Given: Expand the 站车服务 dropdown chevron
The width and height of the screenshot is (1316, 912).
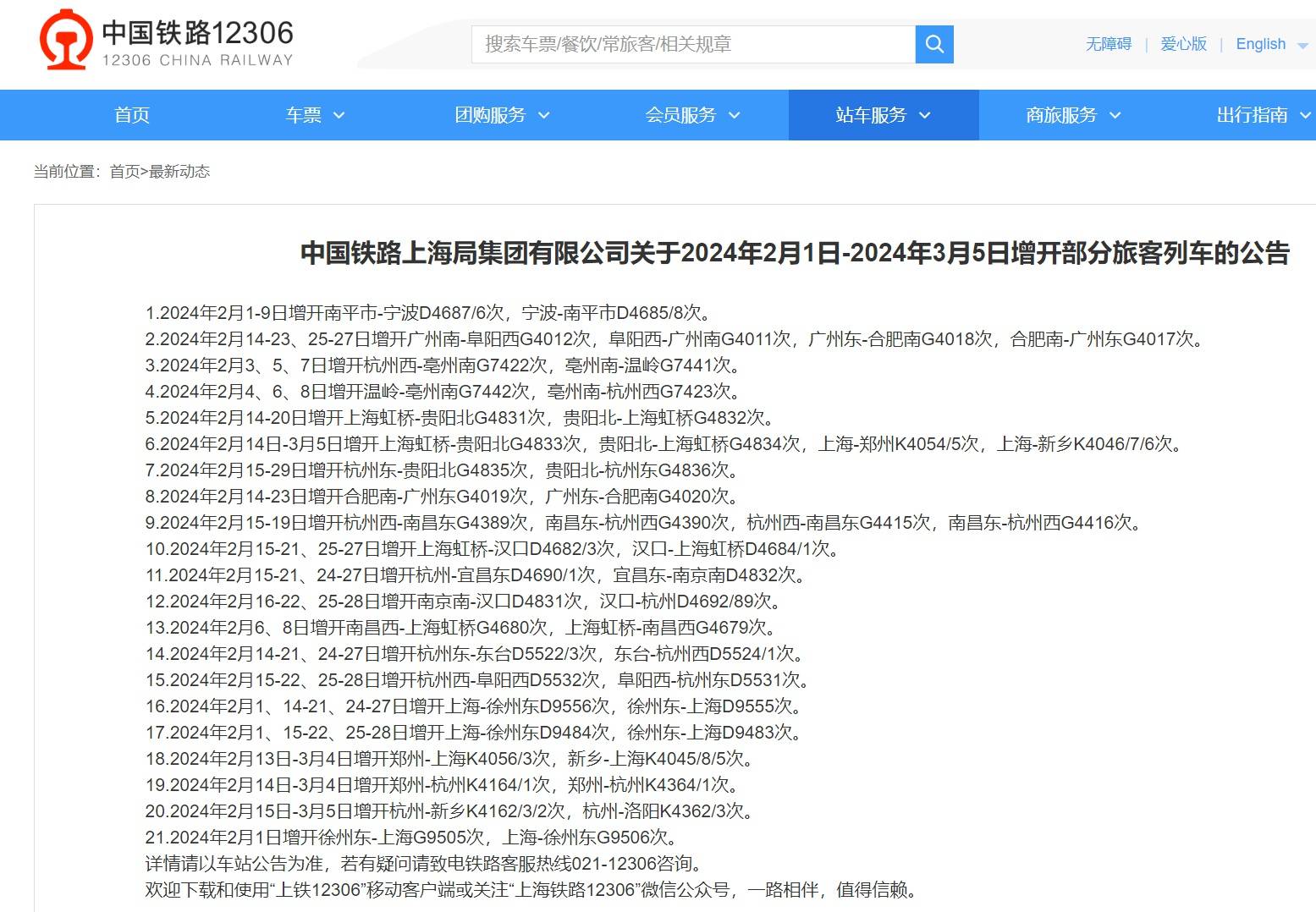Looking at the screenshot, I should tap(924, 116).
